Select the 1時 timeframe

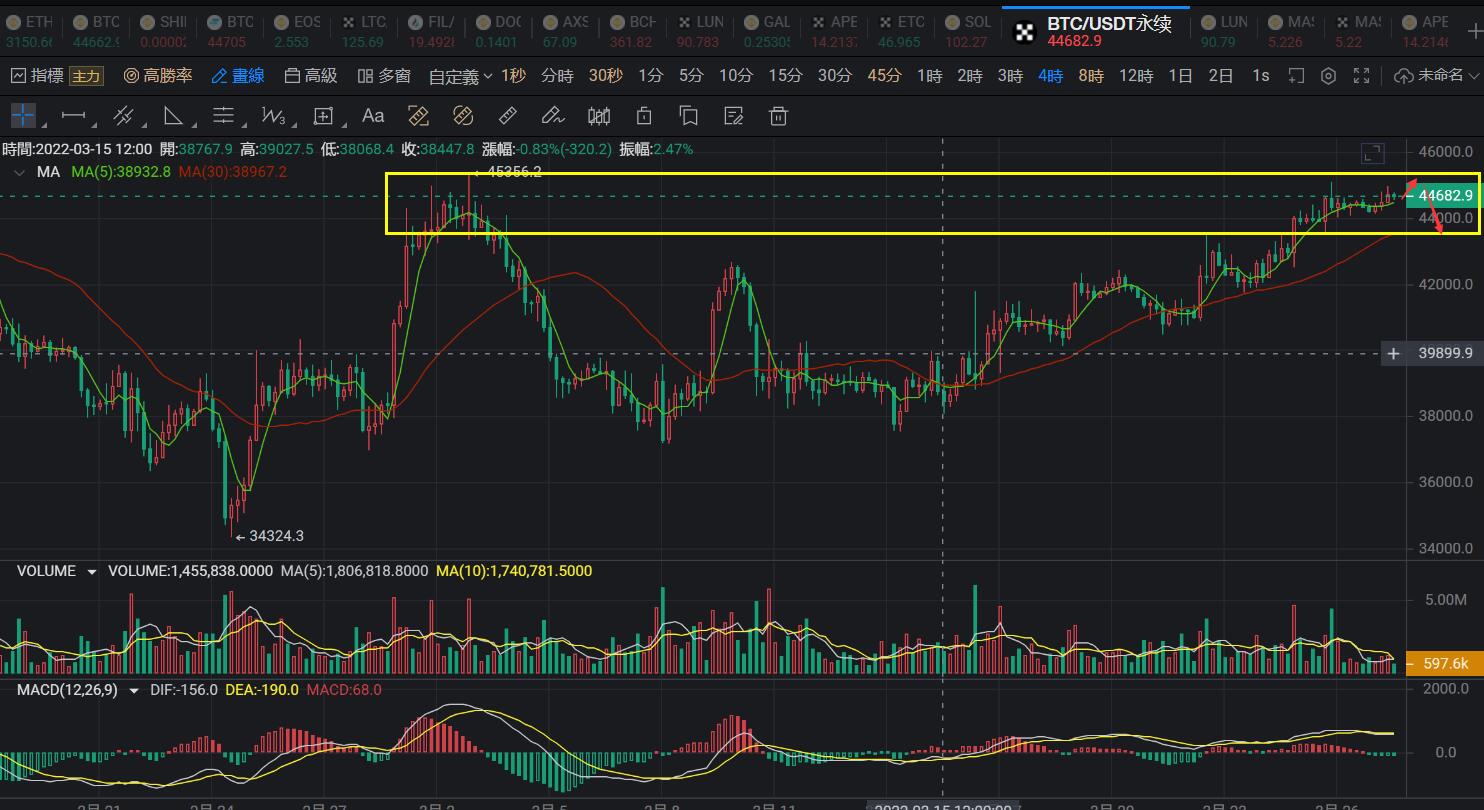tap(929, 76)
